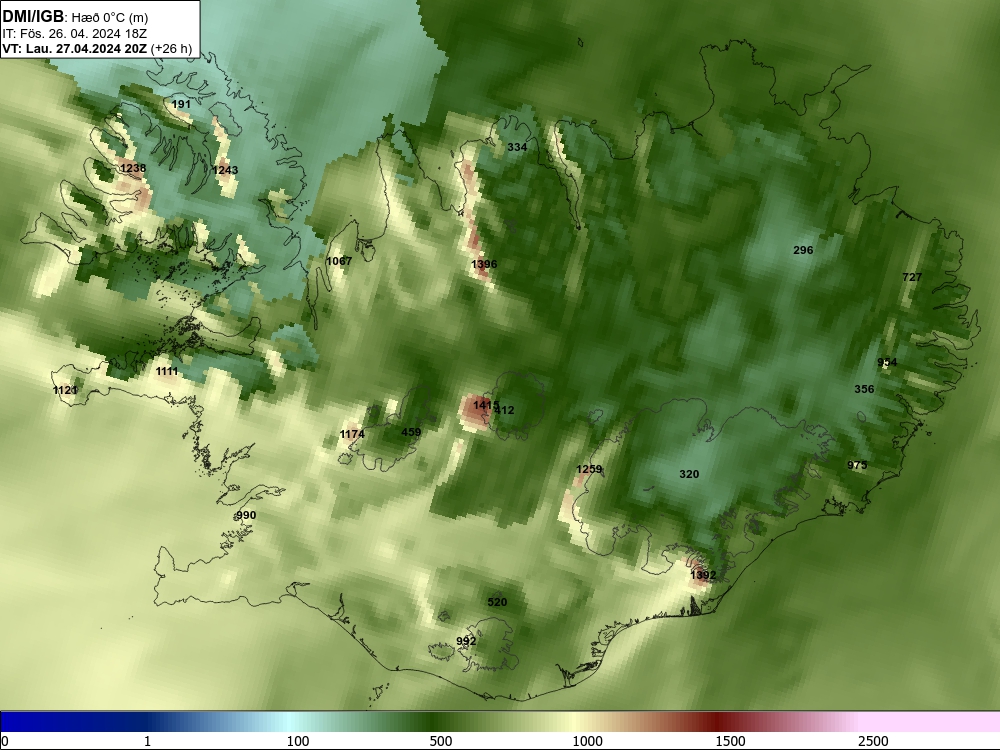This screenshot has width=1000, height=750.
Task: Click the map value 992
Action: pyautogui.click(x=466, y=641)
